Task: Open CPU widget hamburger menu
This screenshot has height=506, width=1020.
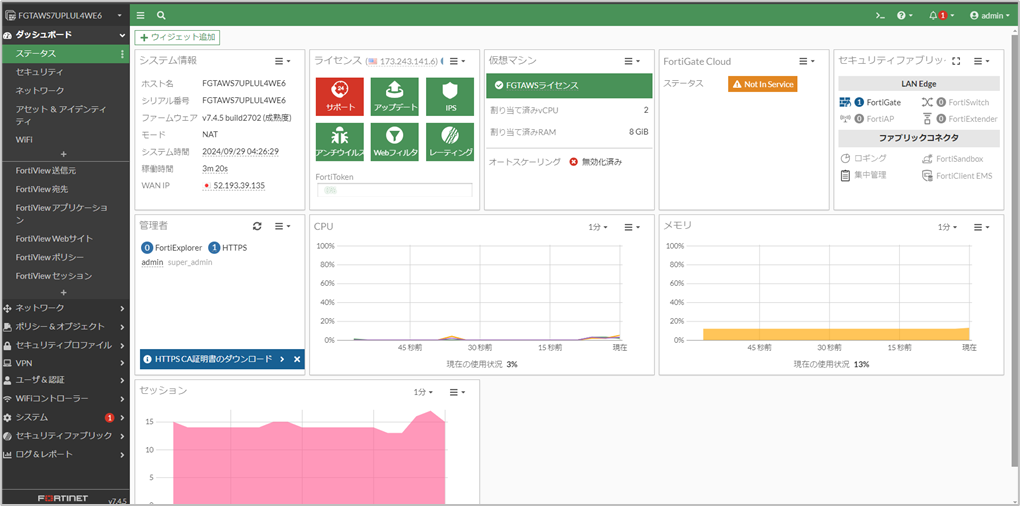Action: point(632,227)
